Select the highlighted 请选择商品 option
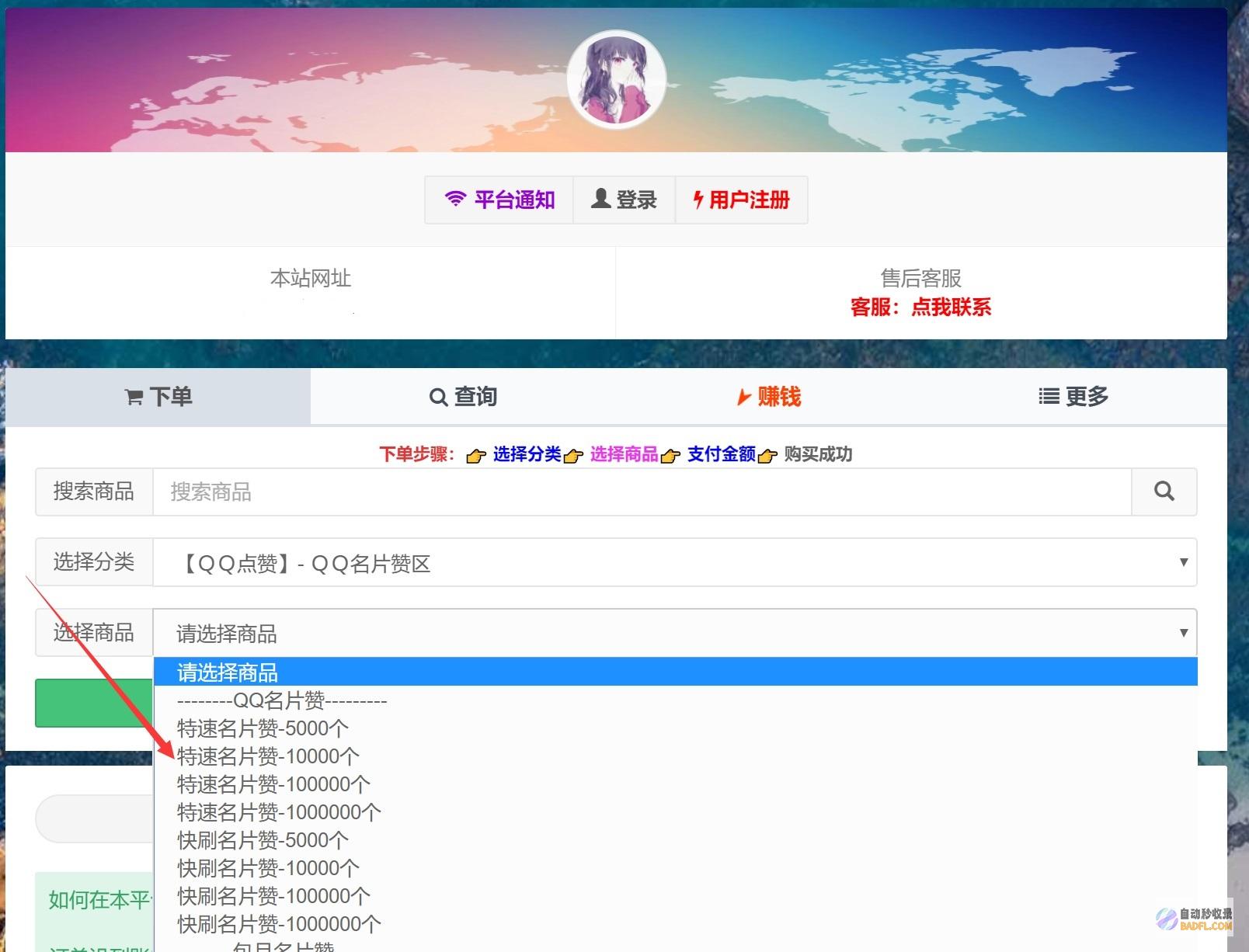 tap(675, 672)
